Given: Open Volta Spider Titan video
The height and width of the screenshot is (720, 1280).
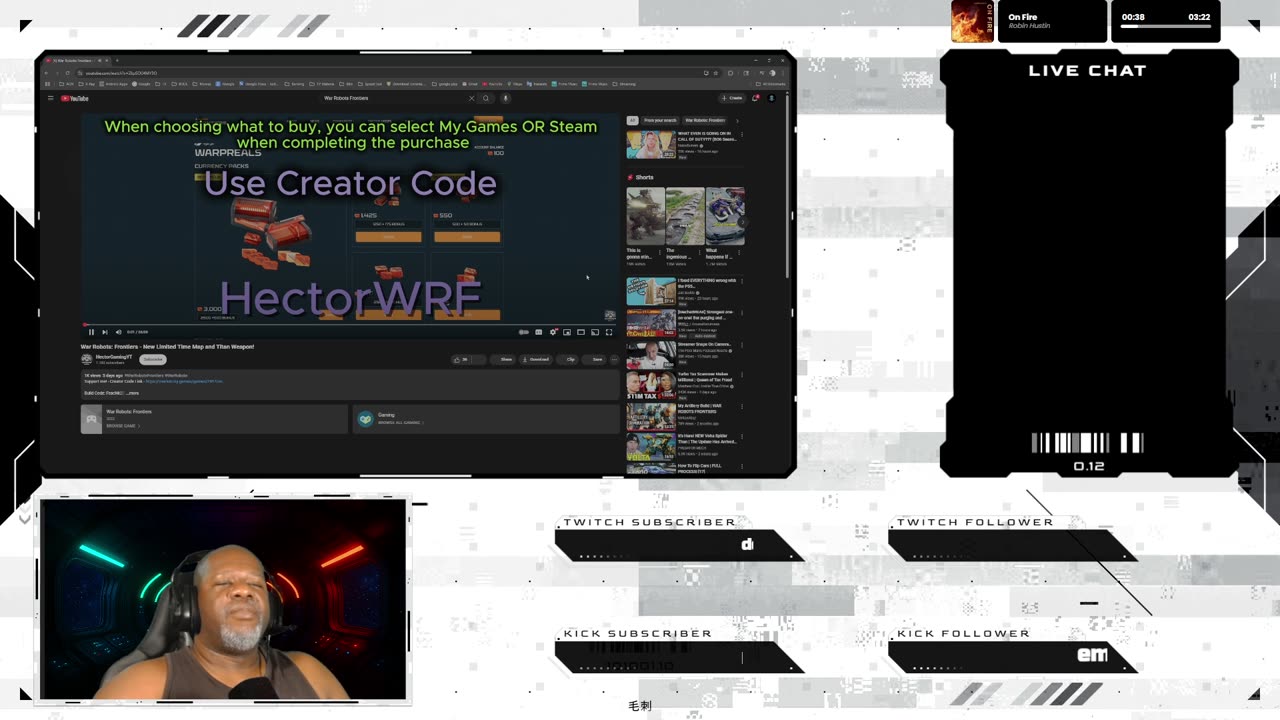Looking at the screenshot, I should click(x=651, y=446).
